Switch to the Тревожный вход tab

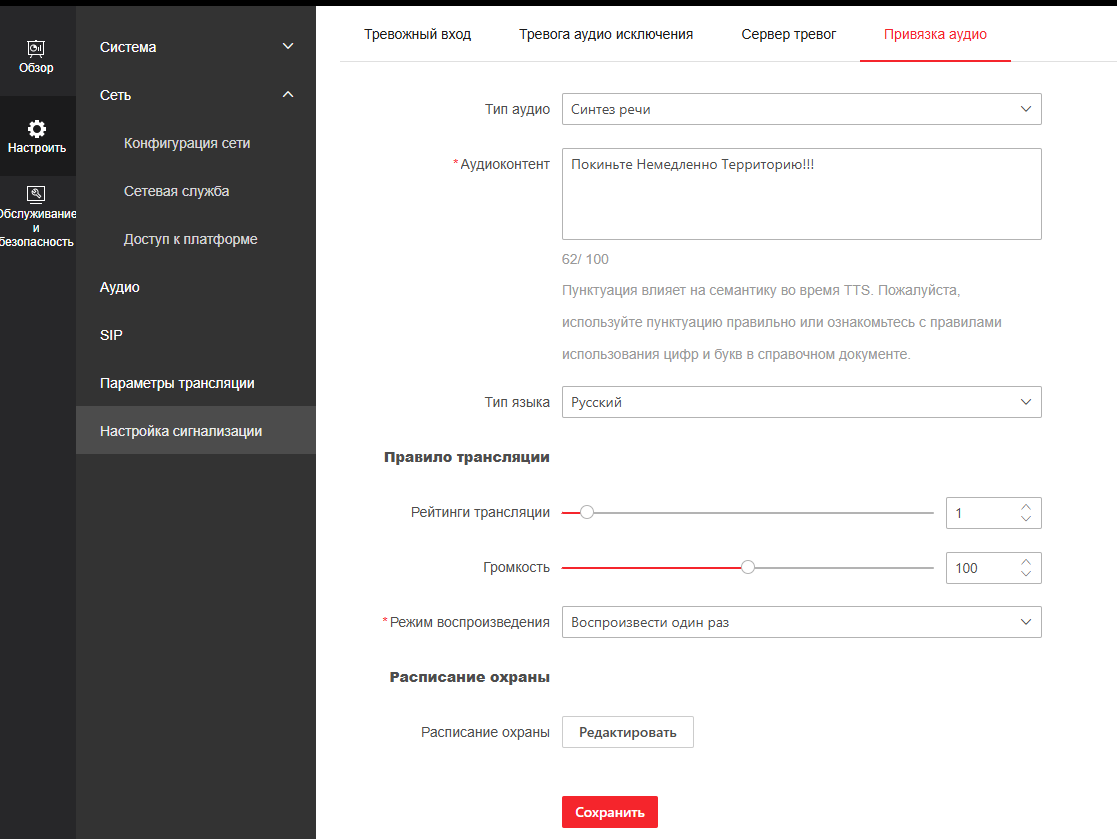tap(417, 34)
